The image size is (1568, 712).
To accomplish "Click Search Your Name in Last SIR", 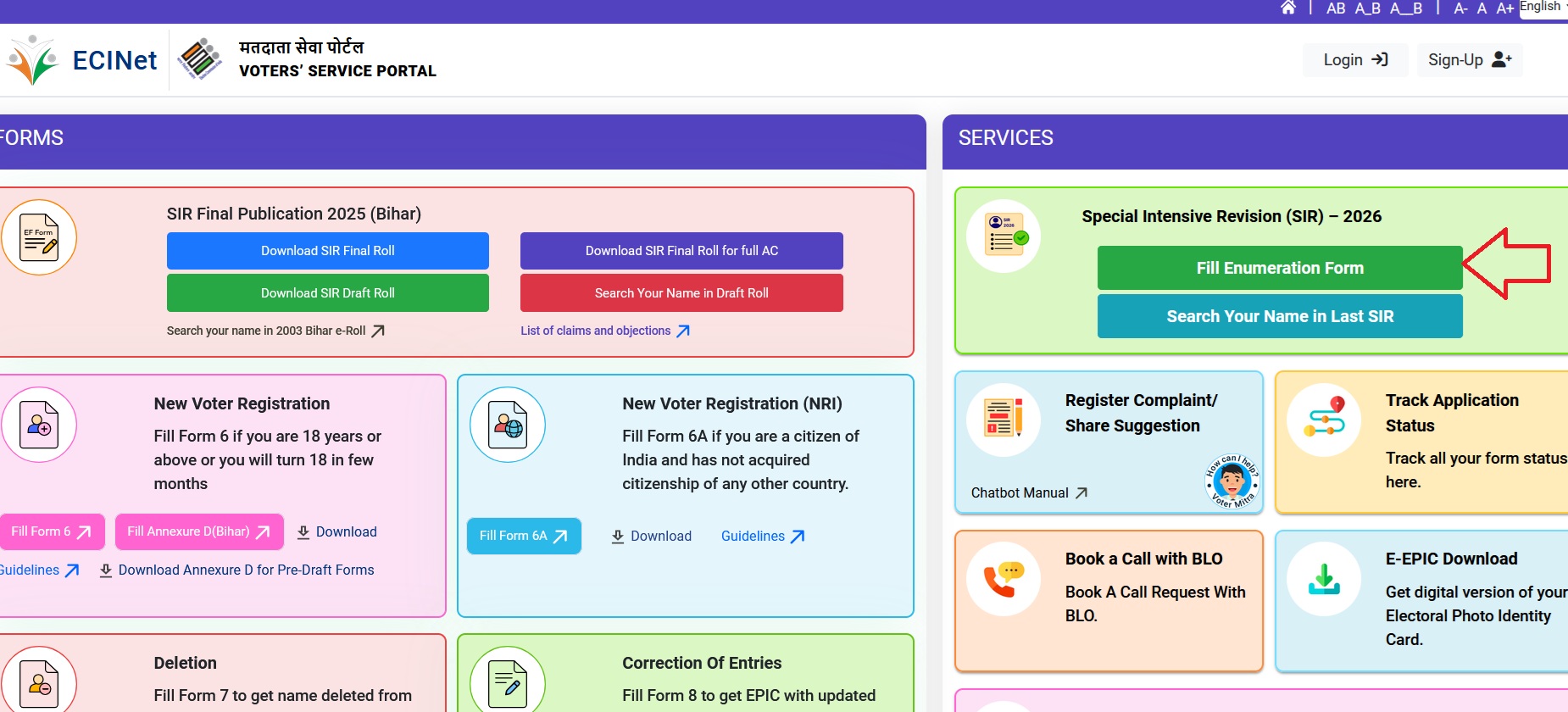I will tap(1279, 316).
